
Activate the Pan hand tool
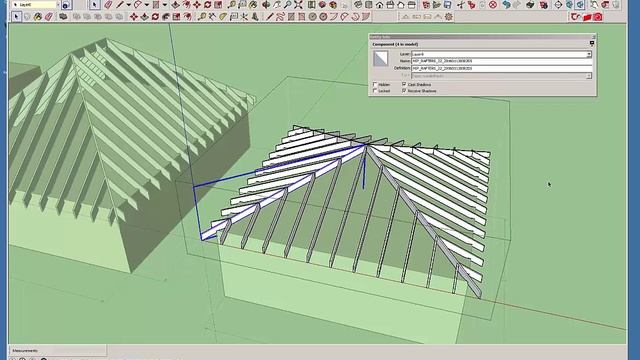[x=277, y=5]
